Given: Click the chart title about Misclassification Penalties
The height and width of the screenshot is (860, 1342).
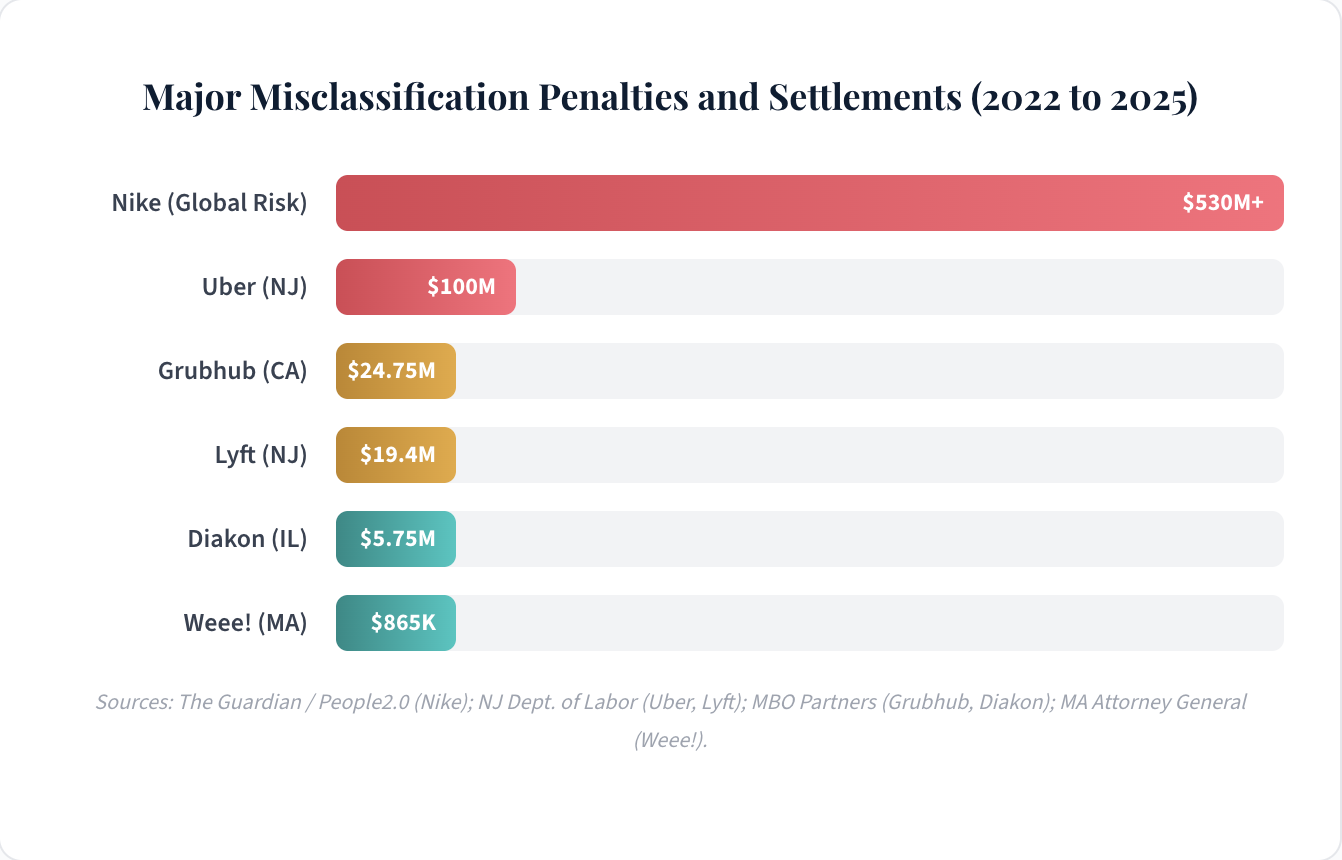Looking at the screenshot, I should coord(670,98).
